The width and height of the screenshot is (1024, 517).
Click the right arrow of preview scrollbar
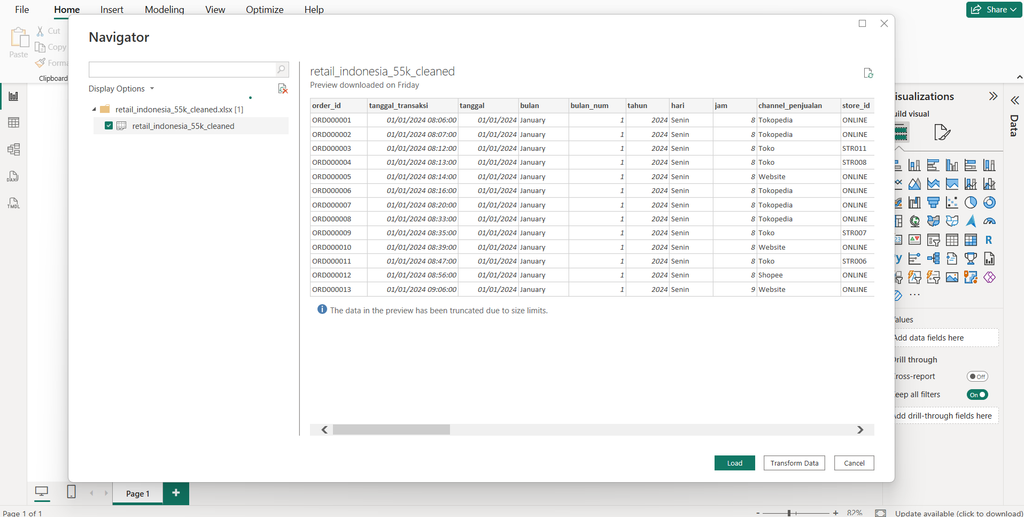click(x=860, y=430)
